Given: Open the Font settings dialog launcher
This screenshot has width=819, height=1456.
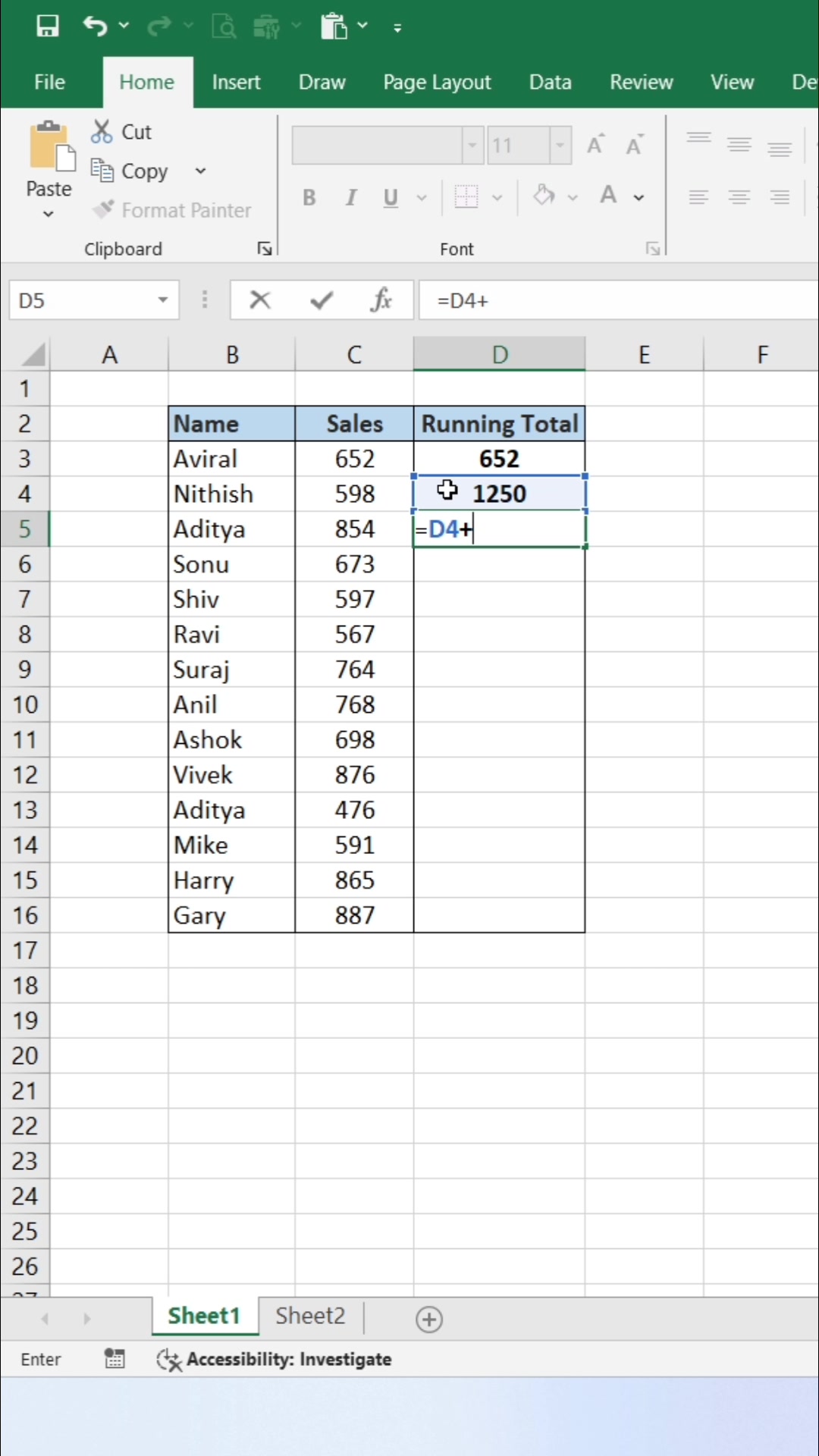Looking at the screenshot, I should (x=653, y=249).
